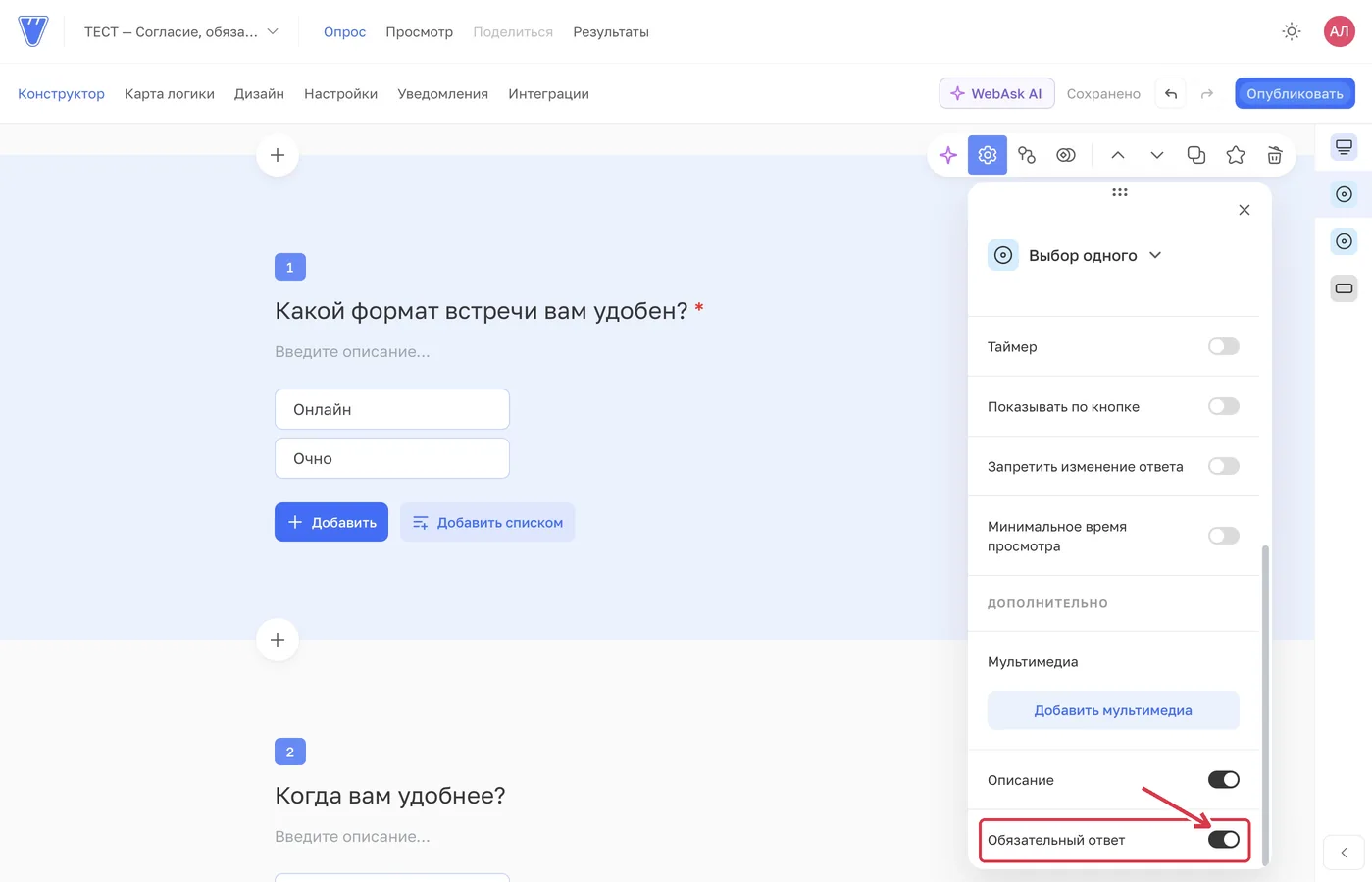
Task: Click the Опубликовать button
Action: [1295, 93]
